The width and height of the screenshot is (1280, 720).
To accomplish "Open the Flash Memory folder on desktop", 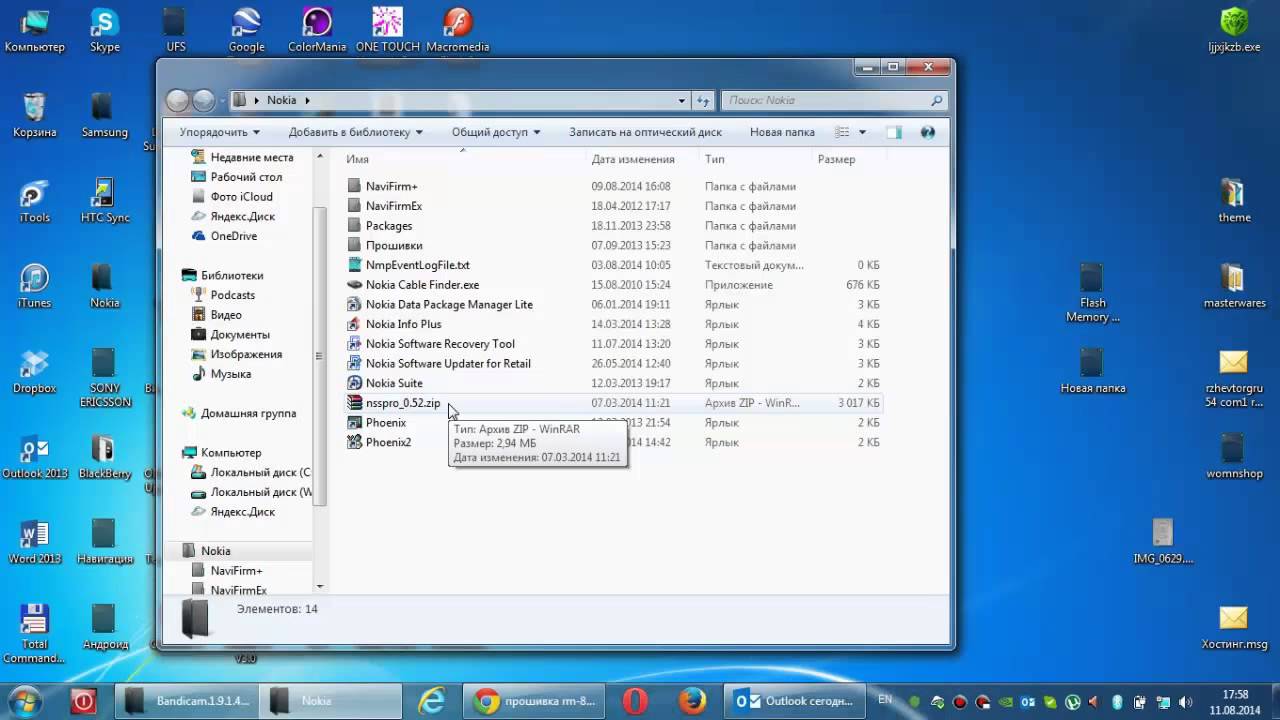I will tap(1092, 293).
